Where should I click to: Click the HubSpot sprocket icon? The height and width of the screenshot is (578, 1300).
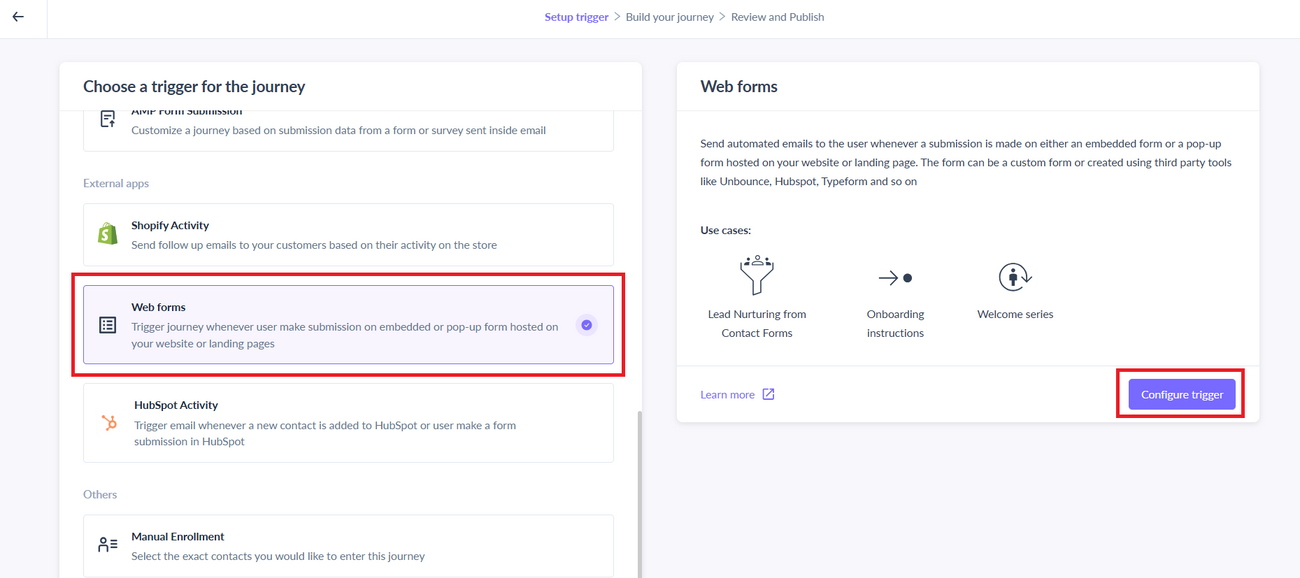[109, 423]
